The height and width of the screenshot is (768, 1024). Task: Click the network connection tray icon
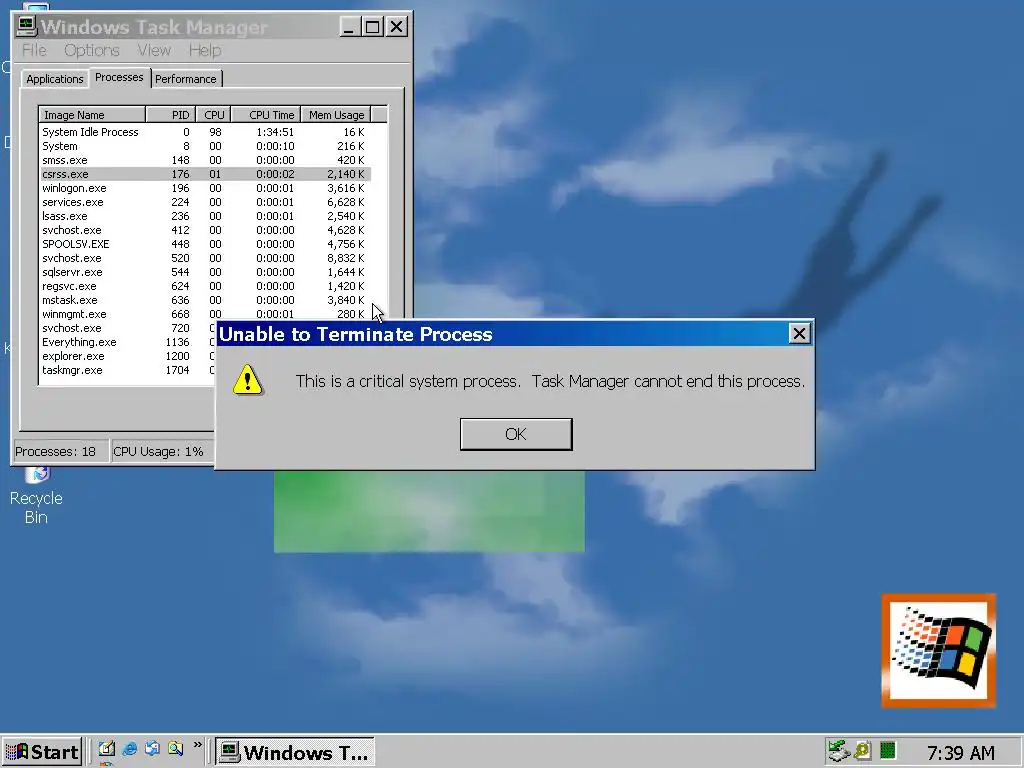click(839, 751)
